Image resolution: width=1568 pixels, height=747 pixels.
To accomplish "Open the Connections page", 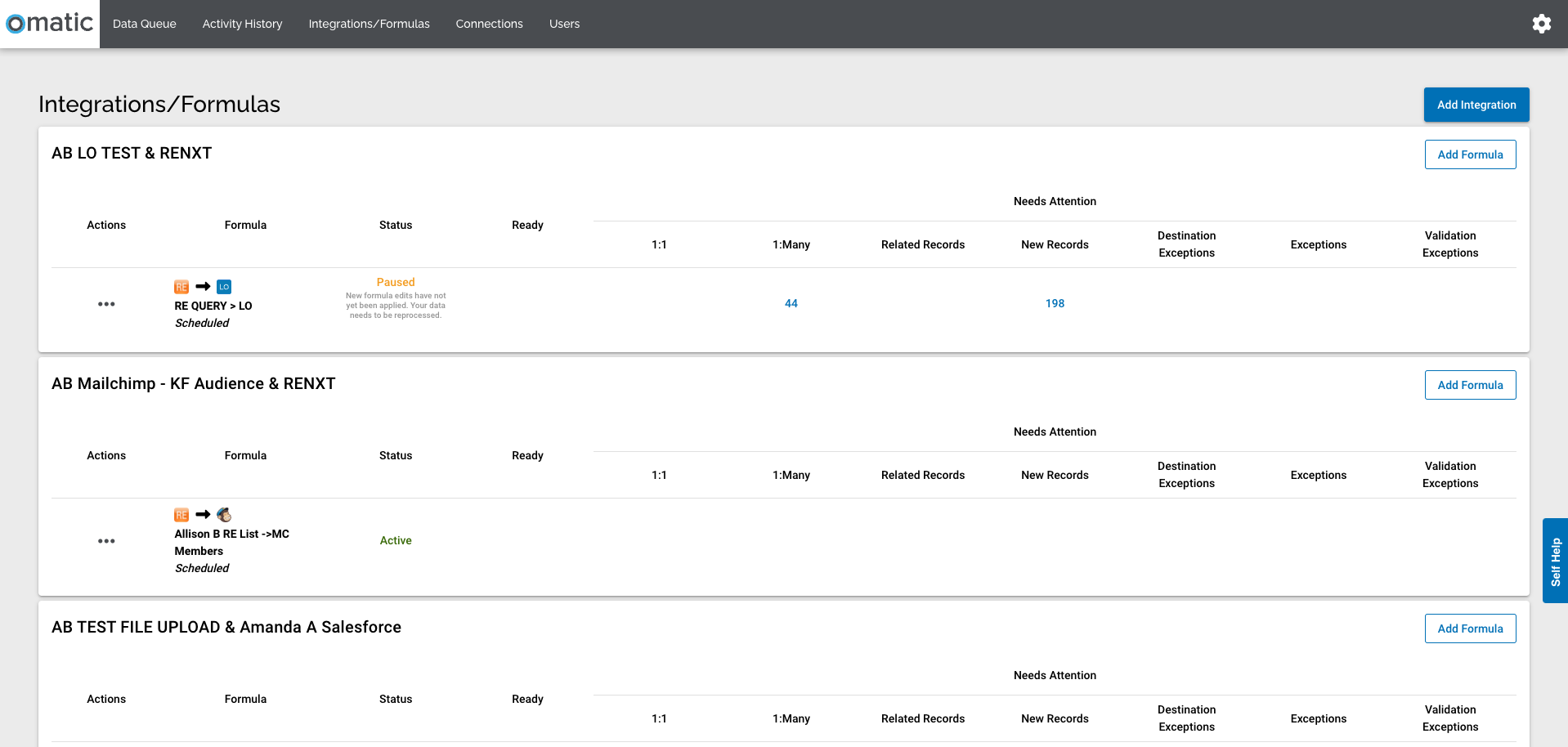I will pos(489,24).
